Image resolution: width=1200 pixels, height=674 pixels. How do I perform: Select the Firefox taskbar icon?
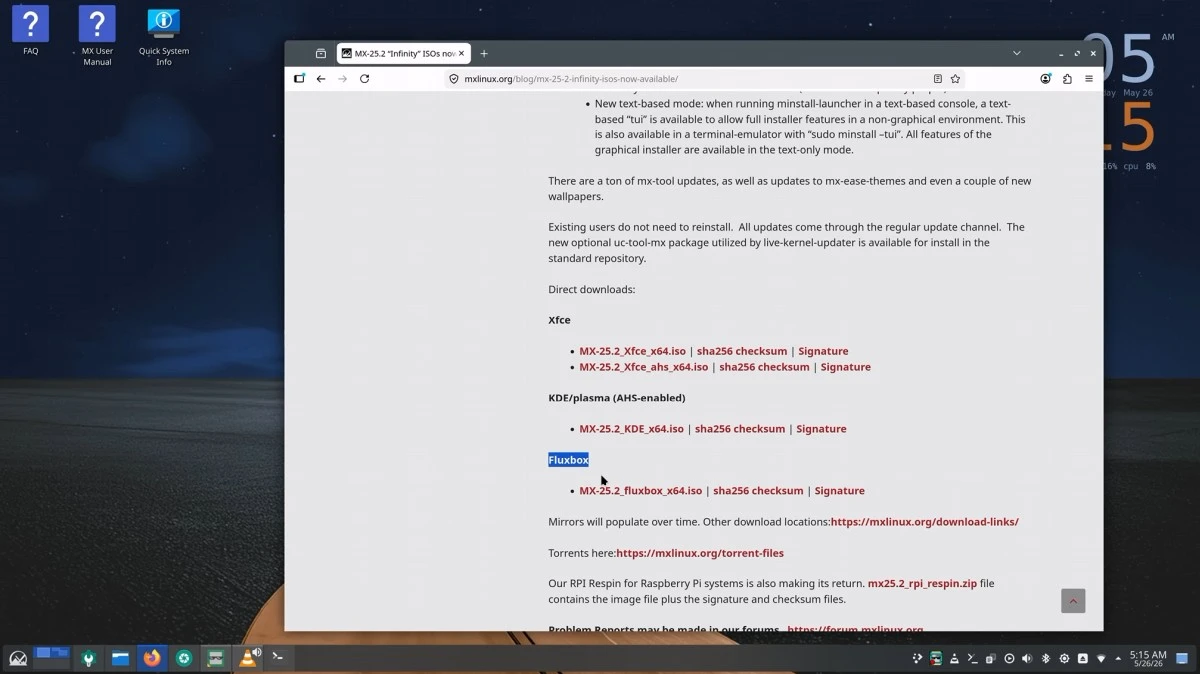(152, 658)
